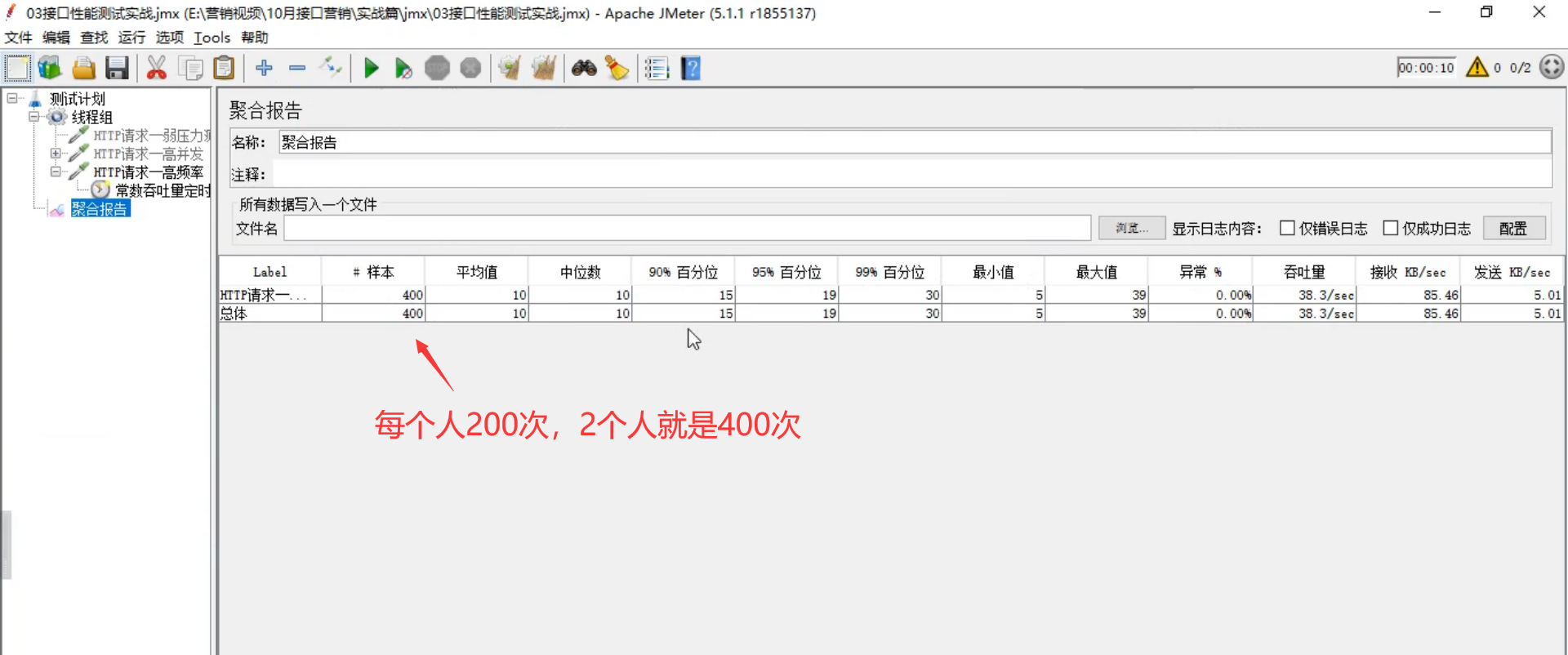Sort by the 吞吐量 column header
Screen dimensions: 1568x655
point(1305,272)
